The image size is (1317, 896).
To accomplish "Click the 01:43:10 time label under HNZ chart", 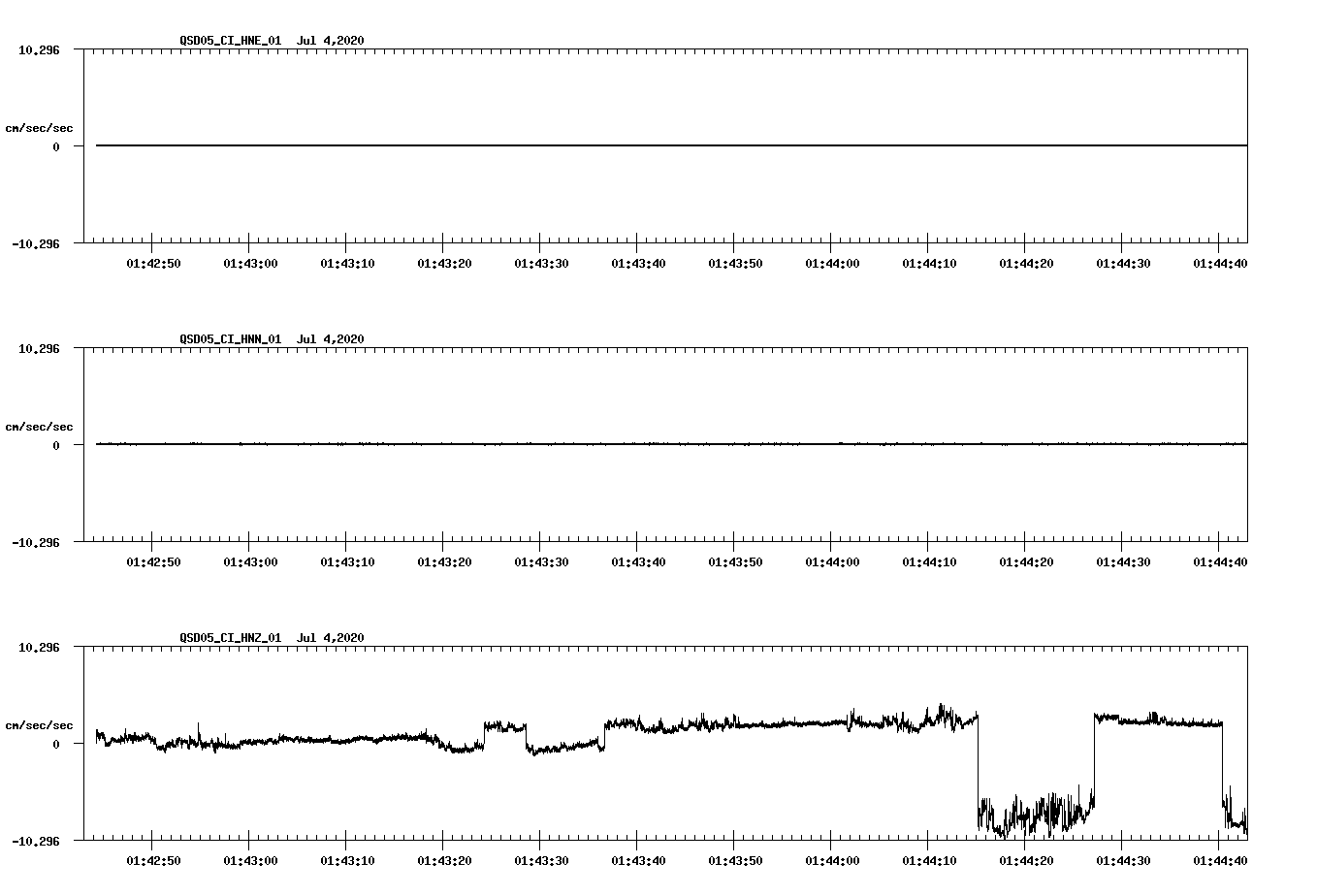I will [347, 861].
